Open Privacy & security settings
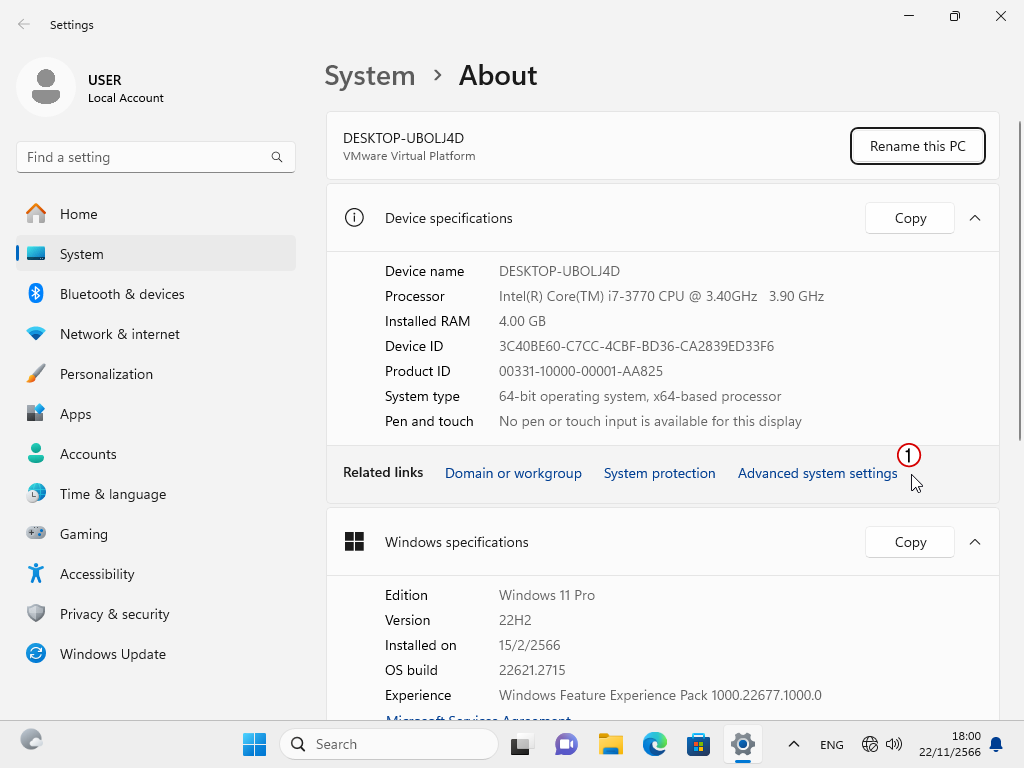The width and height of the screenshot is (1024, 768). tap(114, 614)
